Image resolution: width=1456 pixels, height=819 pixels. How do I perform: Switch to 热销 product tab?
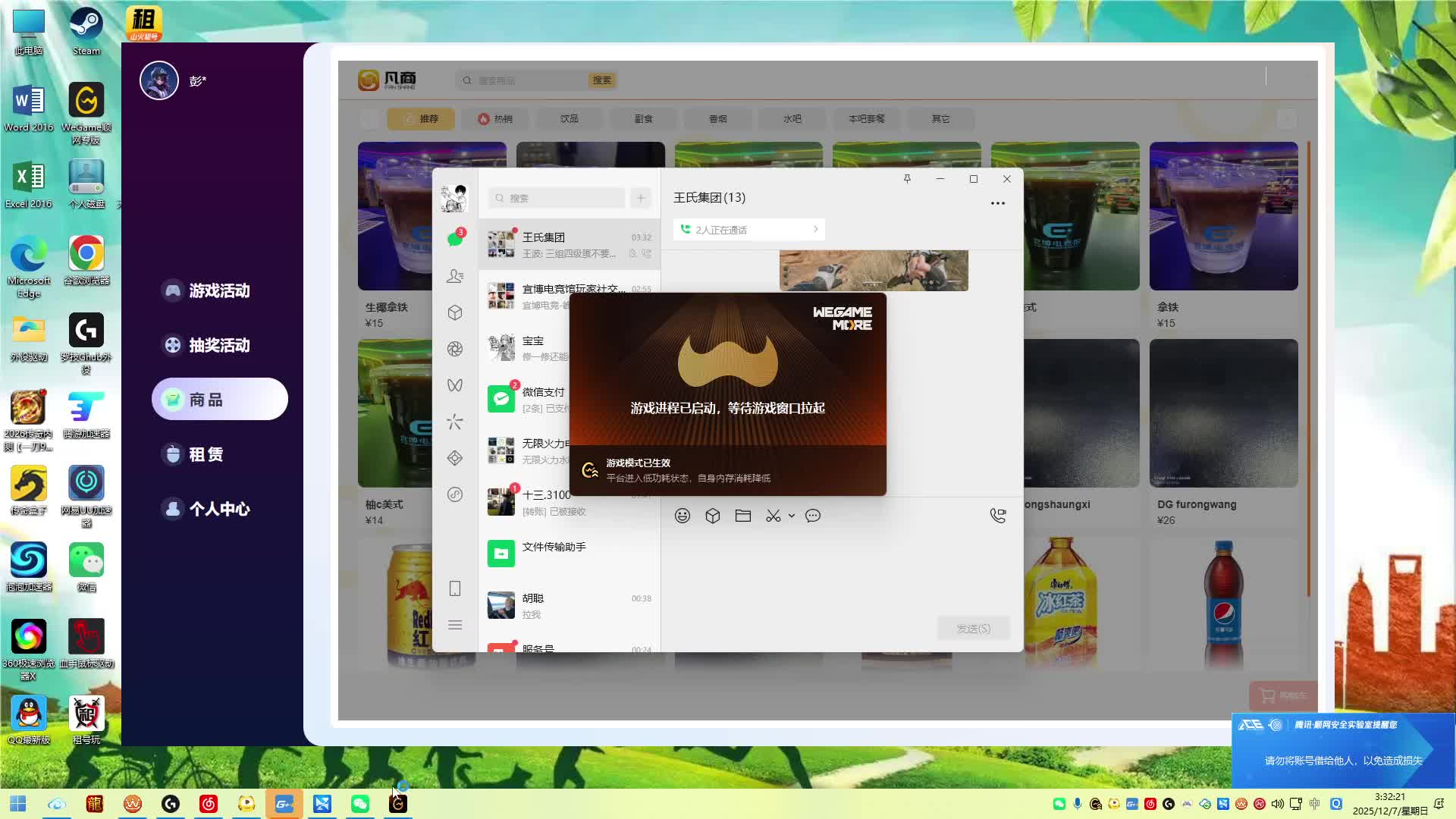(x=495, y=119)
